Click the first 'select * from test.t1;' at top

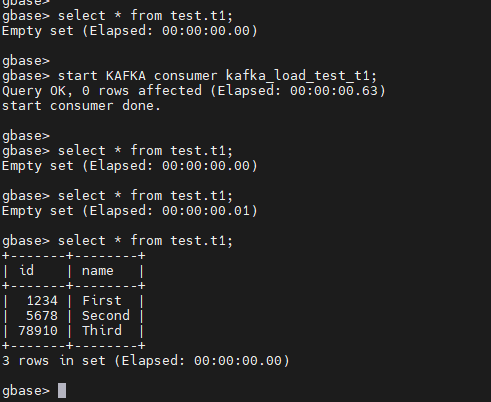point(145,16)
